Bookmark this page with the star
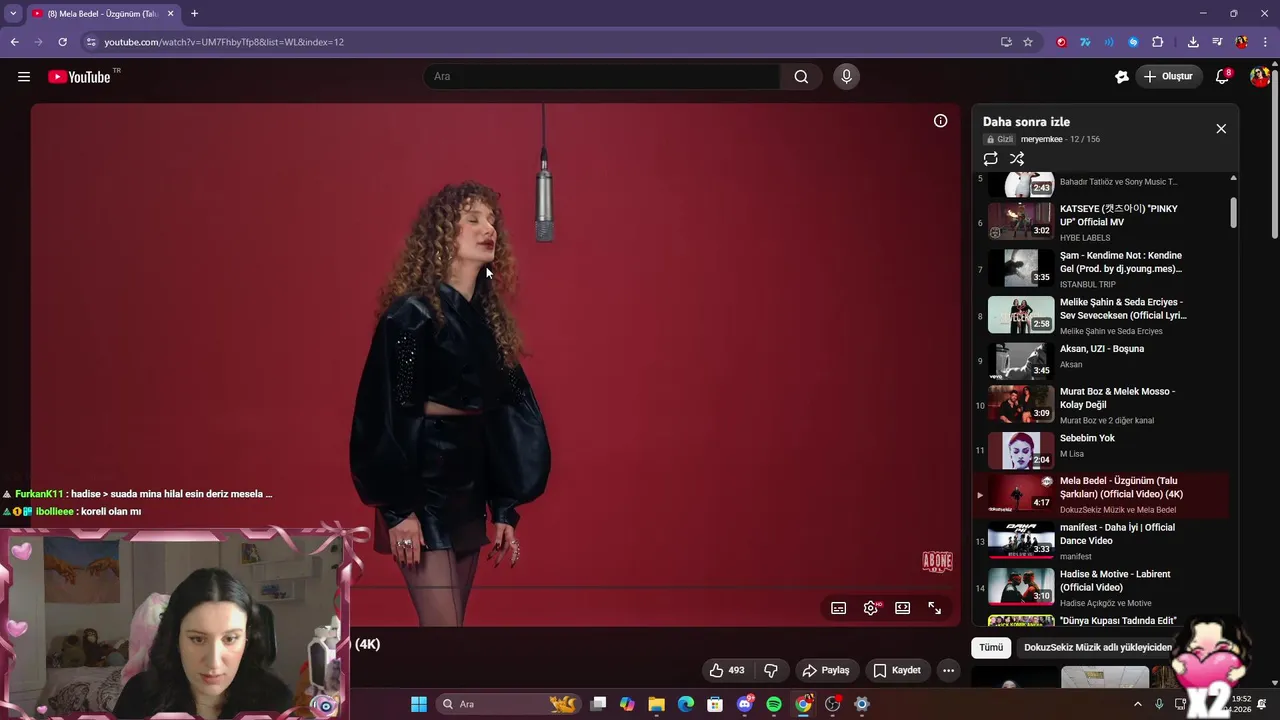The image size is (1280, 720). 1028,42
